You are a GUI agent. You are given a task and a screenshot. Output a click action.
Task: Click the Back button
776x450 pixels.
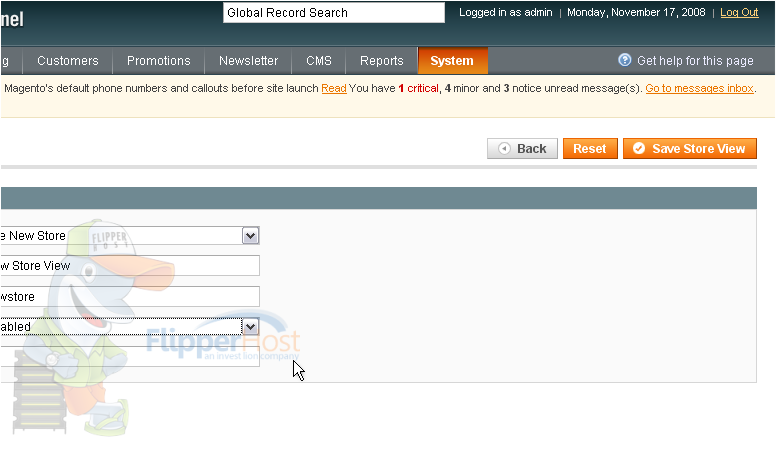[x=522, y=149]
